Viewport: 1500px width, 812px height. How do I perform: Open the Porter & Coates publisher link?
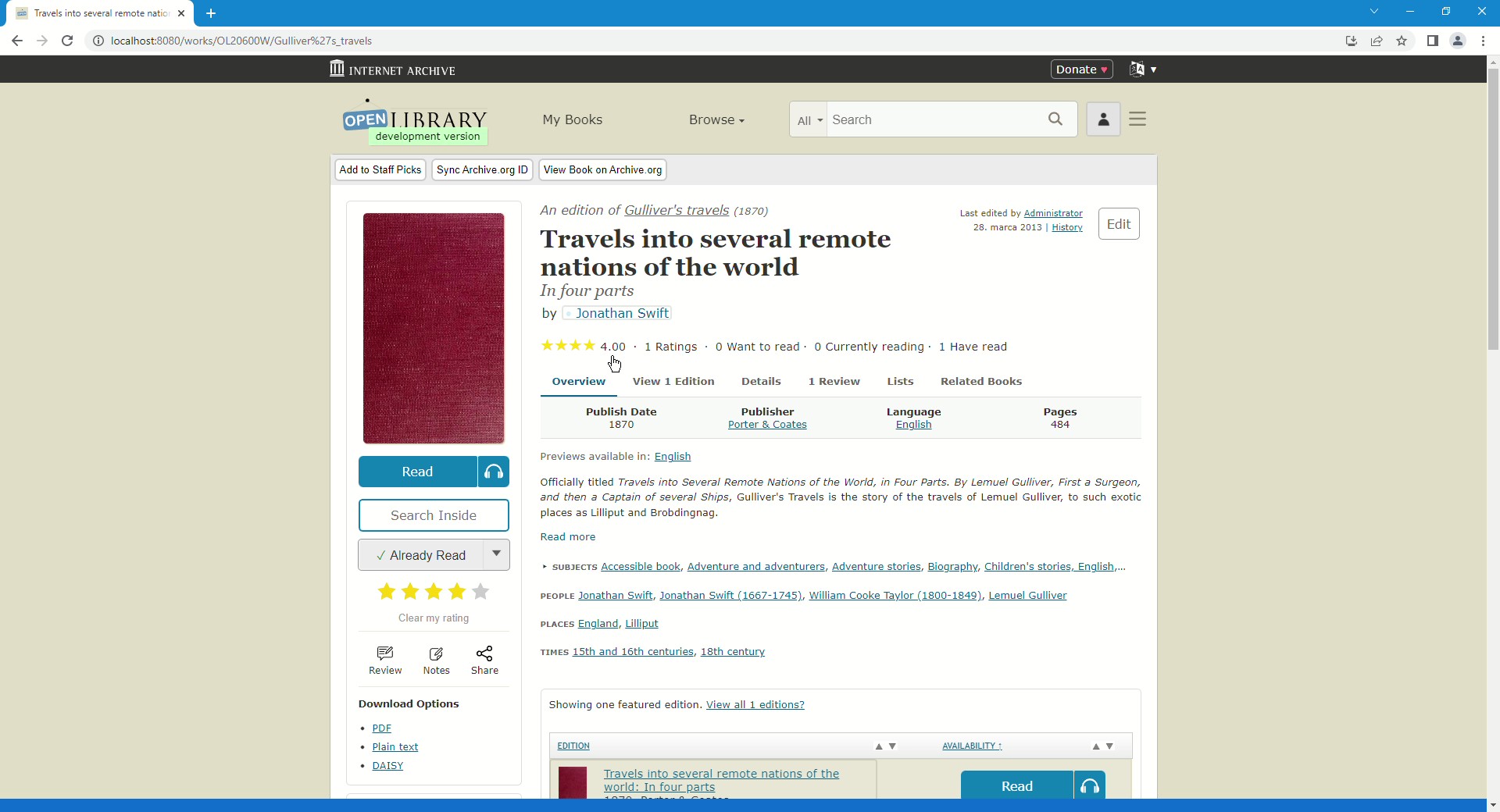(767, 425)
